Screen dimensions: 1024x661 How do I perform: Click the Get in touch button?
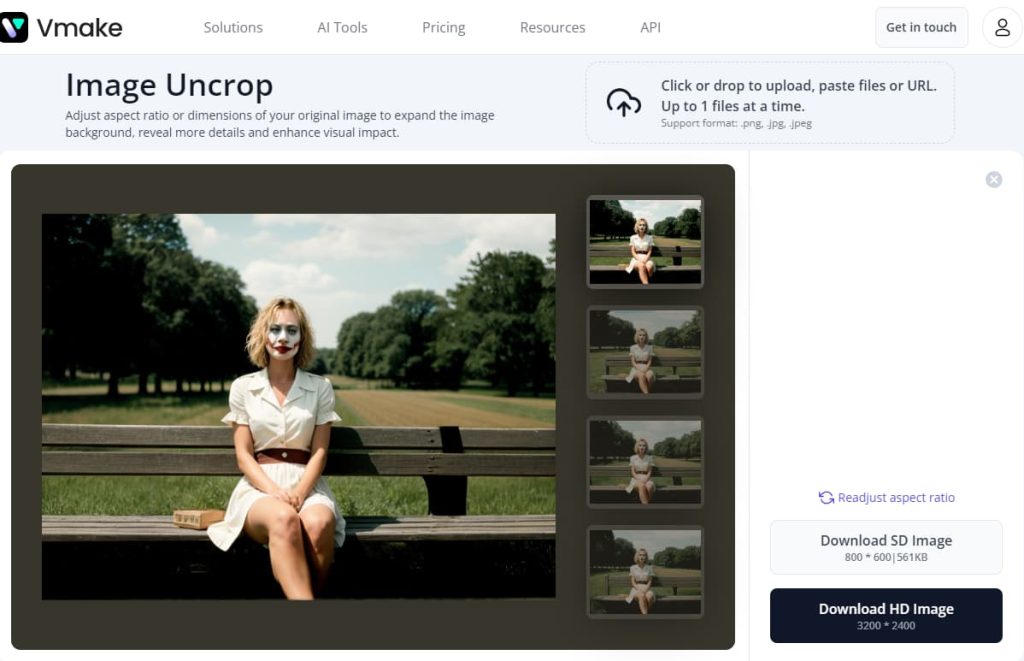click(921, 27)
